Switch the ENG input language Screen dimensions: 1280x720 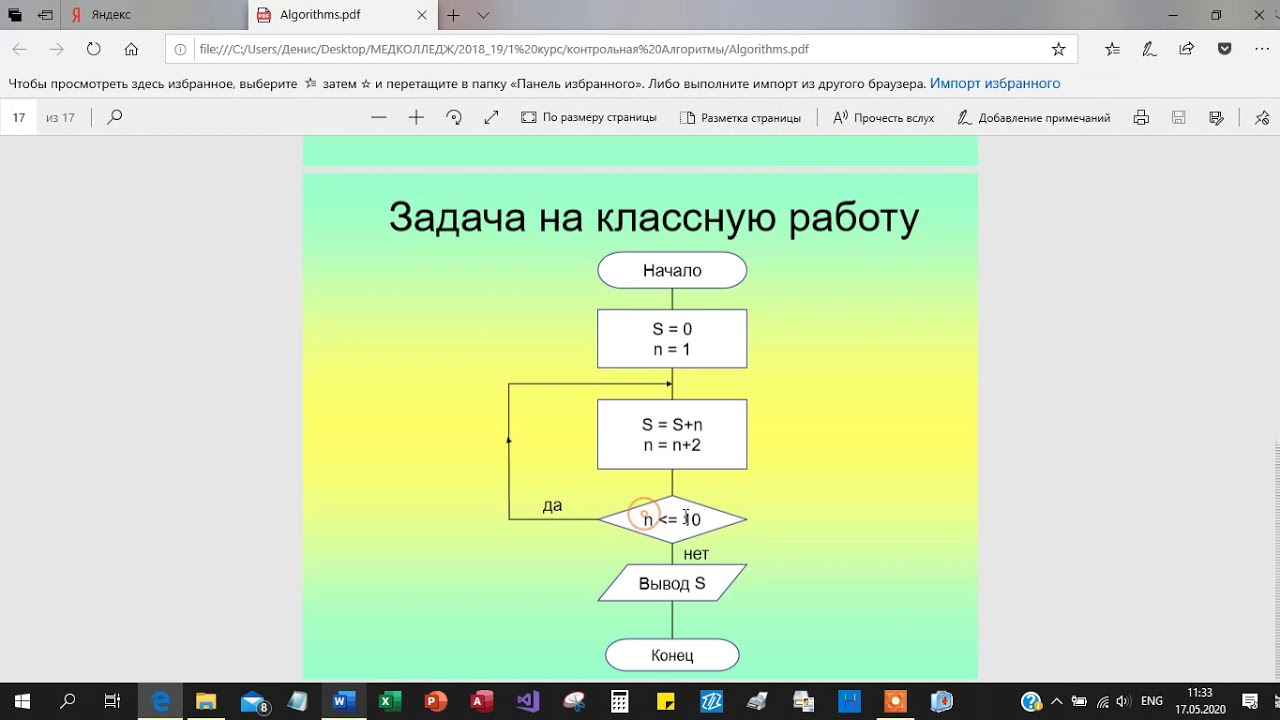click(x=1152, y=701)
